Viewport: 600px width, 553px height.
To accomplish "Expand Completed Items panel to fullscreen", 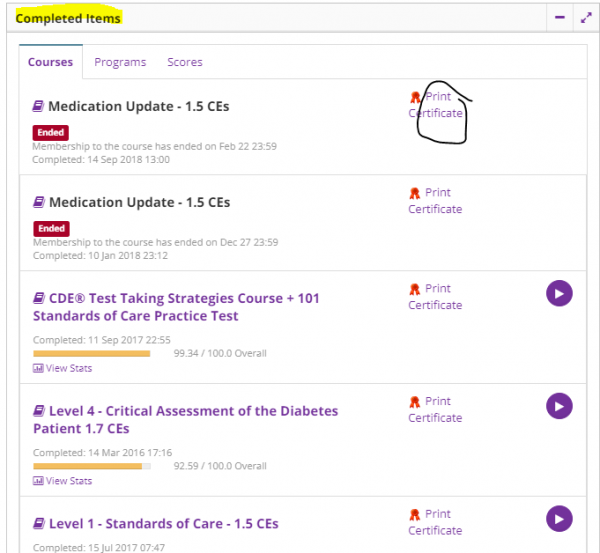I will click(x=585, y=17).
